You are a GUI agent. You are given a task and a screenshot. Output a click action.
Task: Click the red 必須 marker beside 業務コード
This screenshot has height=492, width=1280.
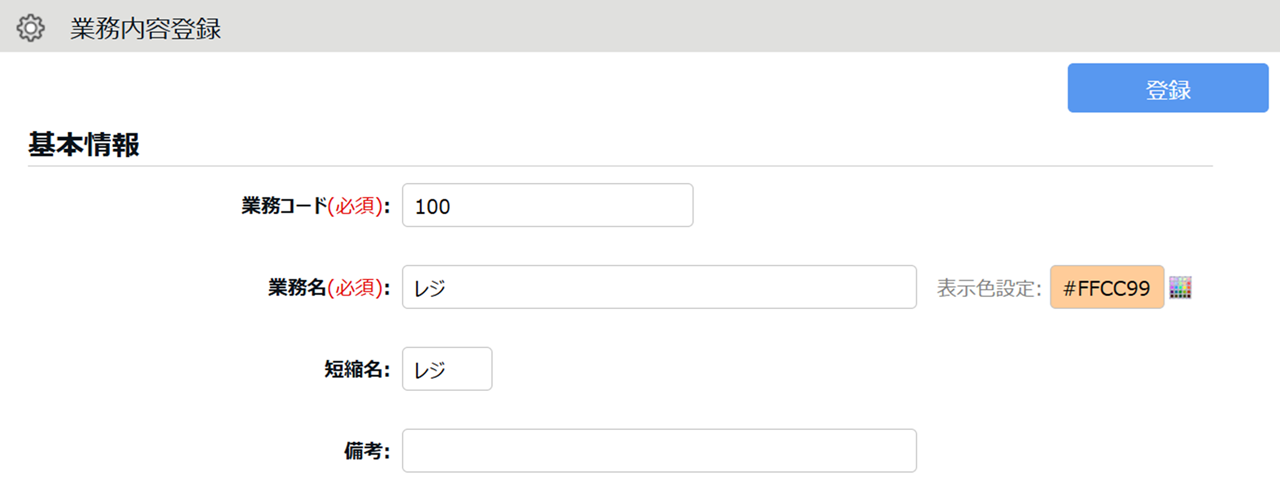[x=355, y=206]
